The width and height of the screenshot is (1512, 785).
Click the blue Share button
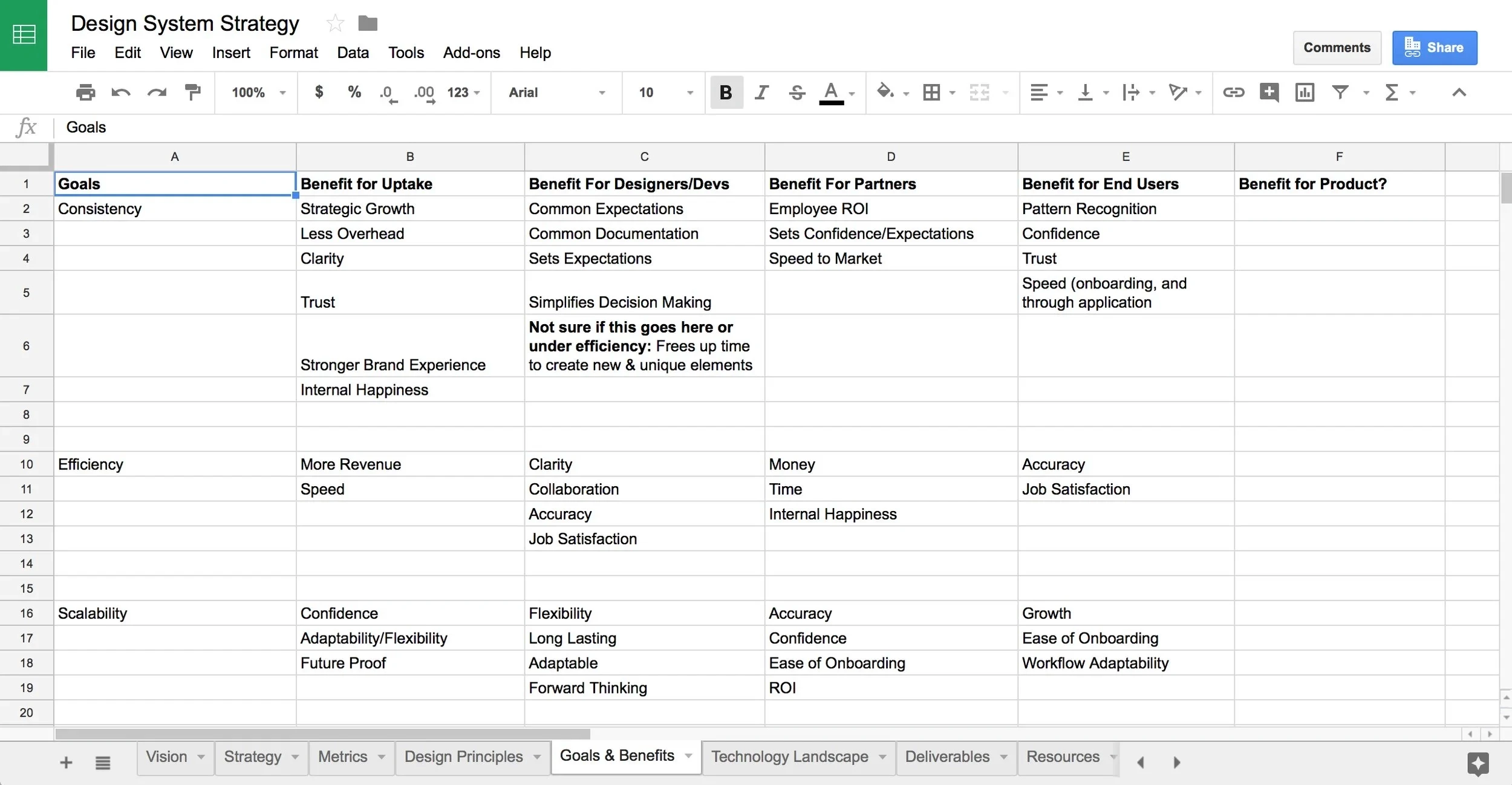[x=1434, y=48]
